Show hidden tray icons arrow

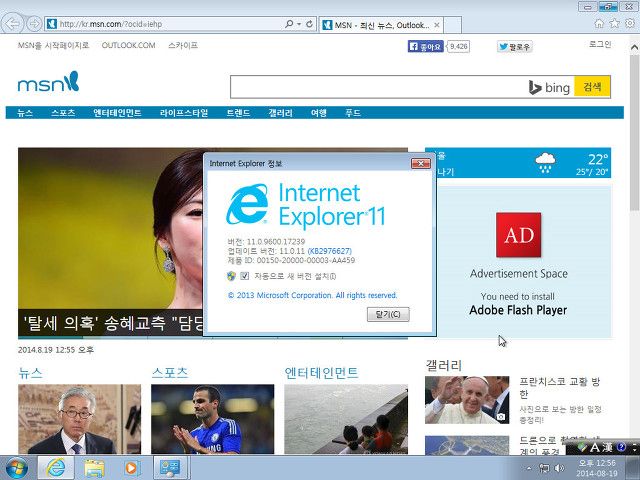tap(529, 468)
